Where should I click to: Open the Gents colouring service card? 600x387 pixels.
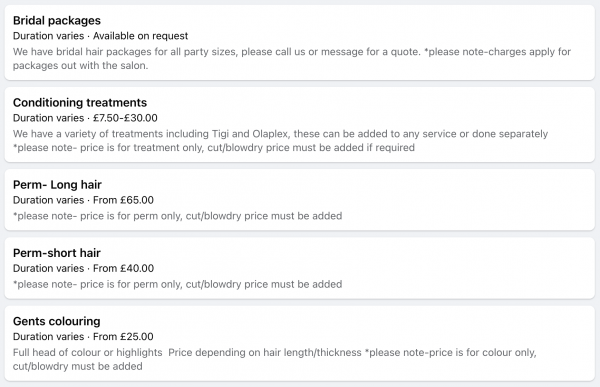coord(300,343)
